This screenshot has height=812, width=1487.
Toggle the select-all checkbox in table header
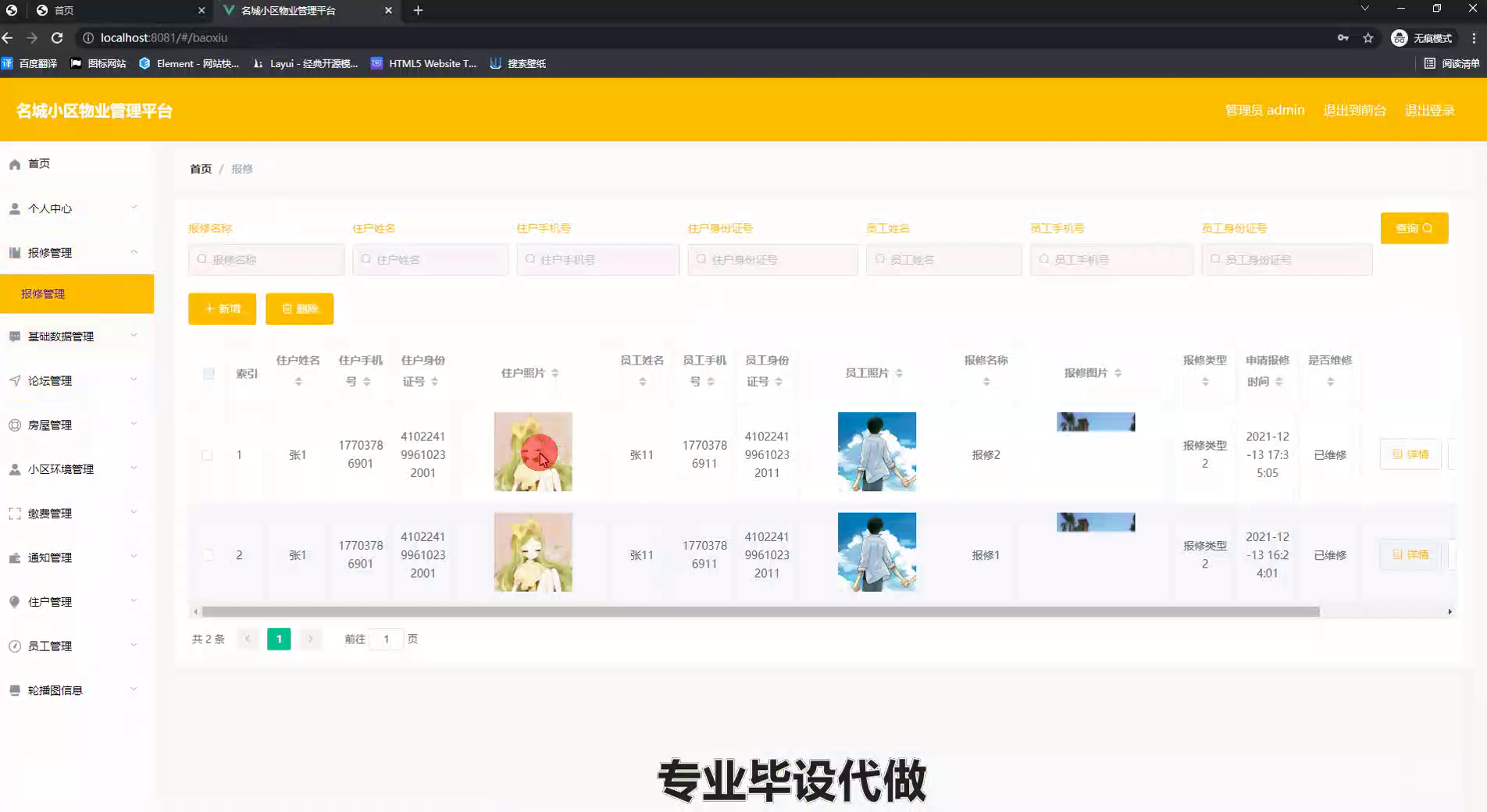[x=209, y=373]
